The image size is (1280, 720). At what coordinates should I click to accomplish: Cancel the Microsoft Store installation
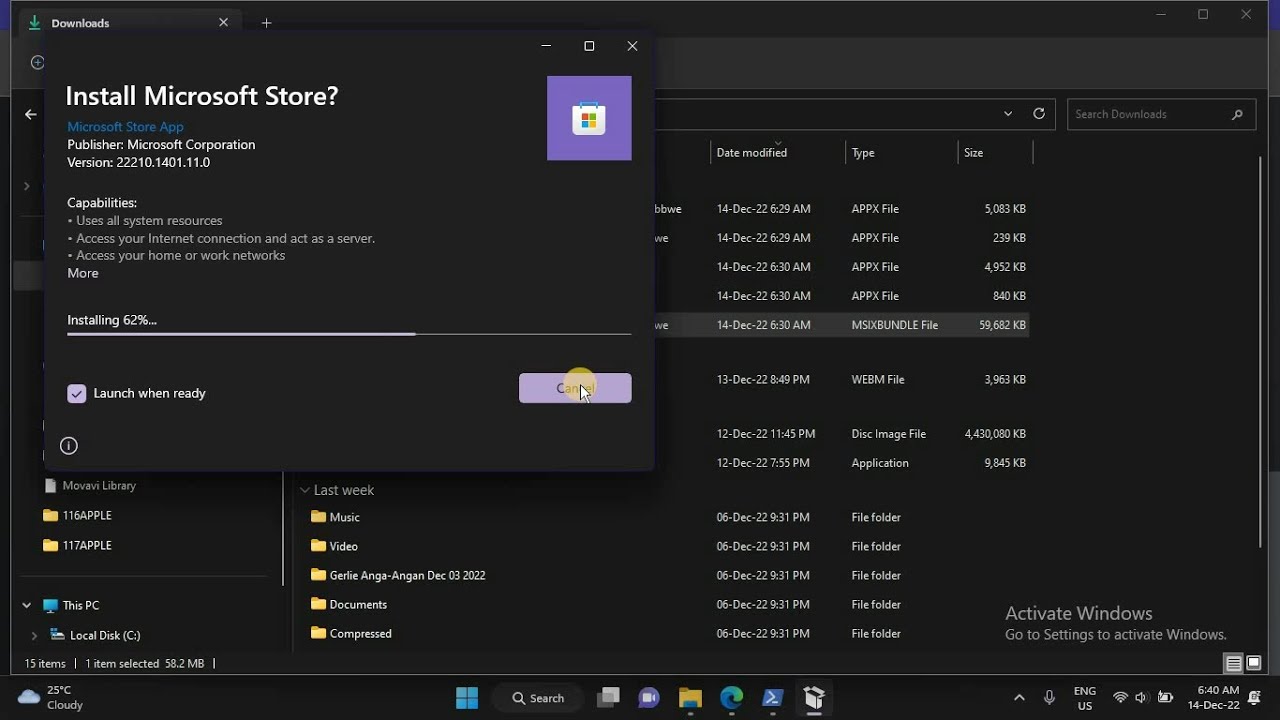[x=575, y=388]
